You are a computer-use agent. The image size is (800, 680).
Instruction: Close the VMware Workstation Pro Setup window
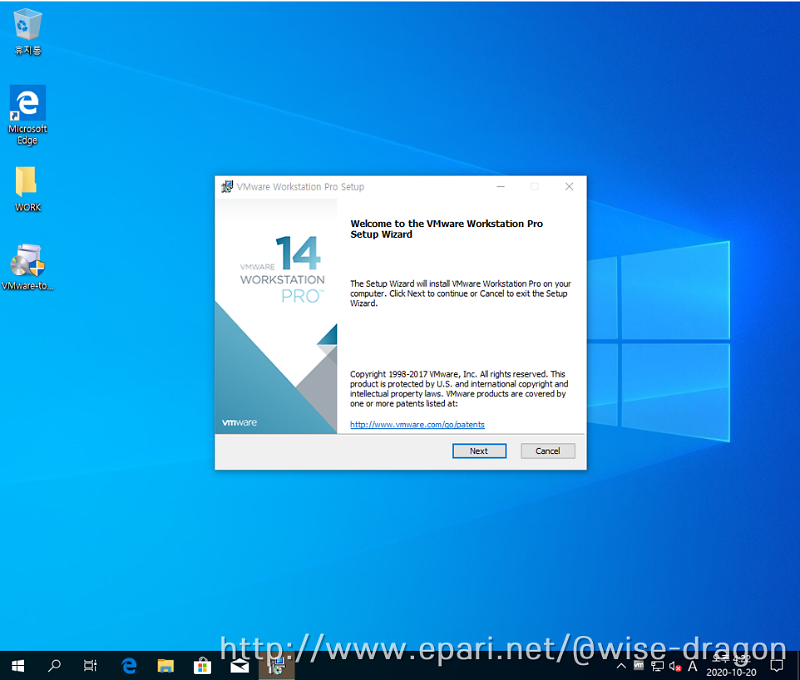pyautogui.click(x=569, y=187)
